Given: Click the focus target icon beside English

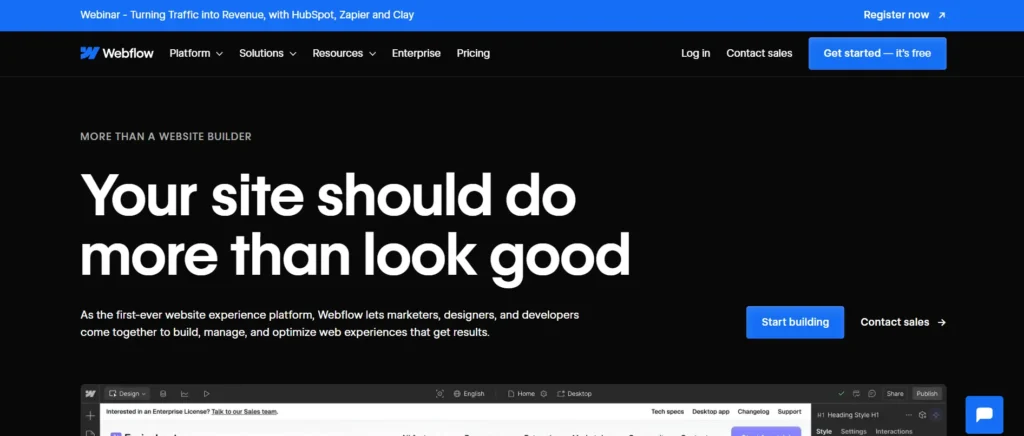Looking at the screenshot, I should 440,394.
